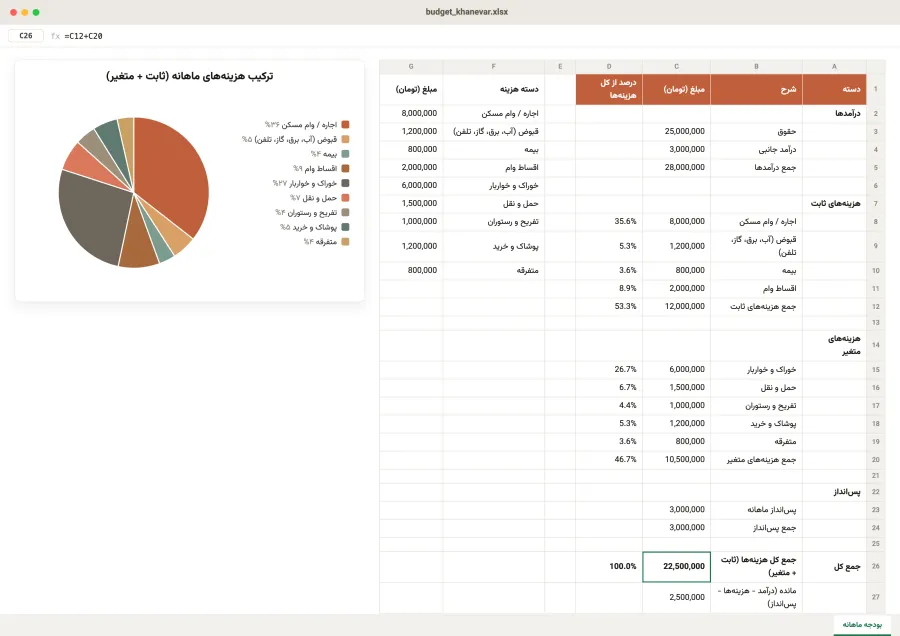900x636 pixels.
Task: Select the column F header
Action: (494, 67)
